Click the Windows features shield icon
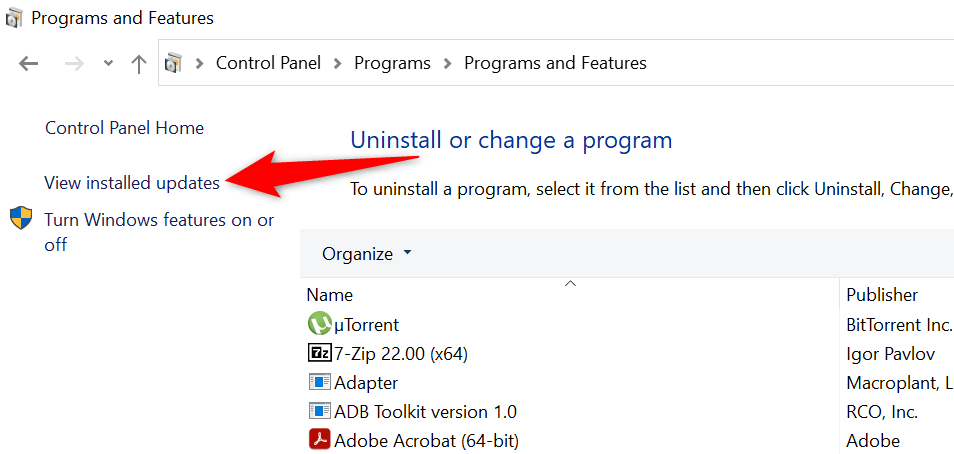 pyautogui.click(x=21, y=219)
